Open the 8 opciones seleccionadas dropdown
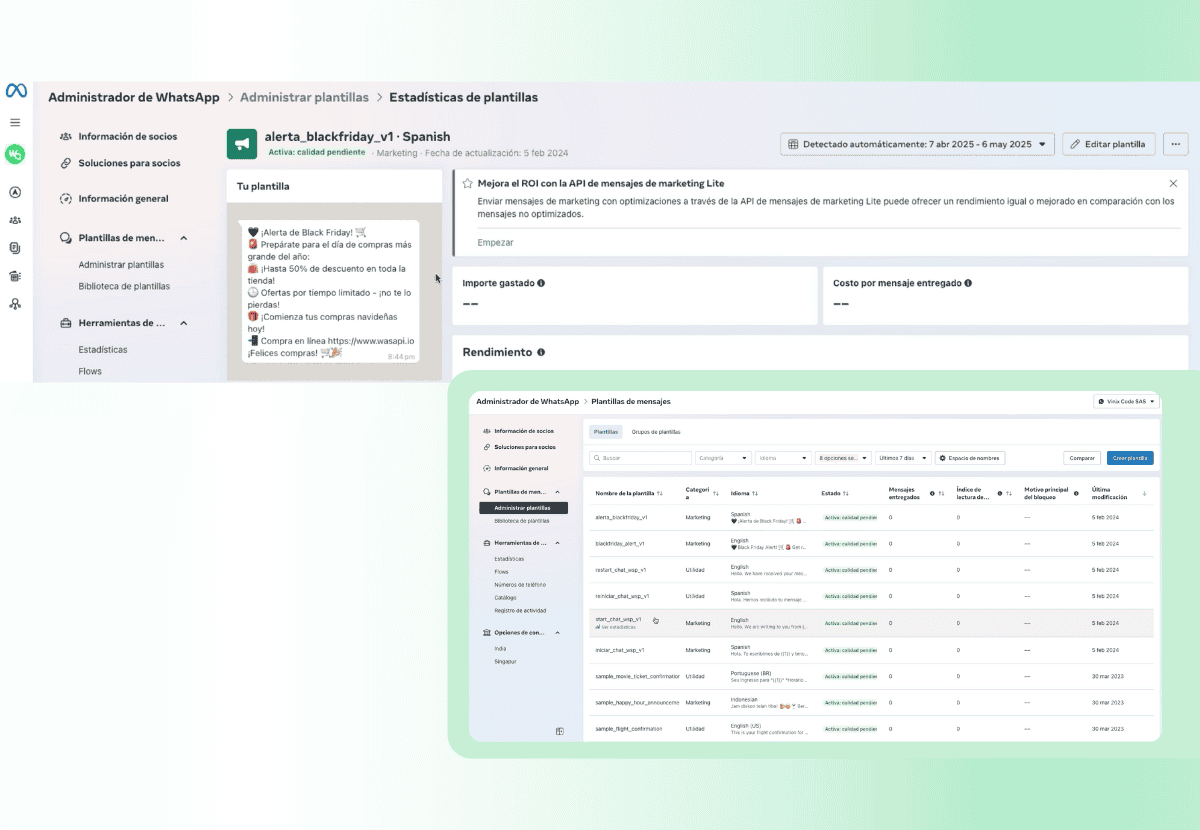This screenshot has height=830, width=1200. [843, 458]
